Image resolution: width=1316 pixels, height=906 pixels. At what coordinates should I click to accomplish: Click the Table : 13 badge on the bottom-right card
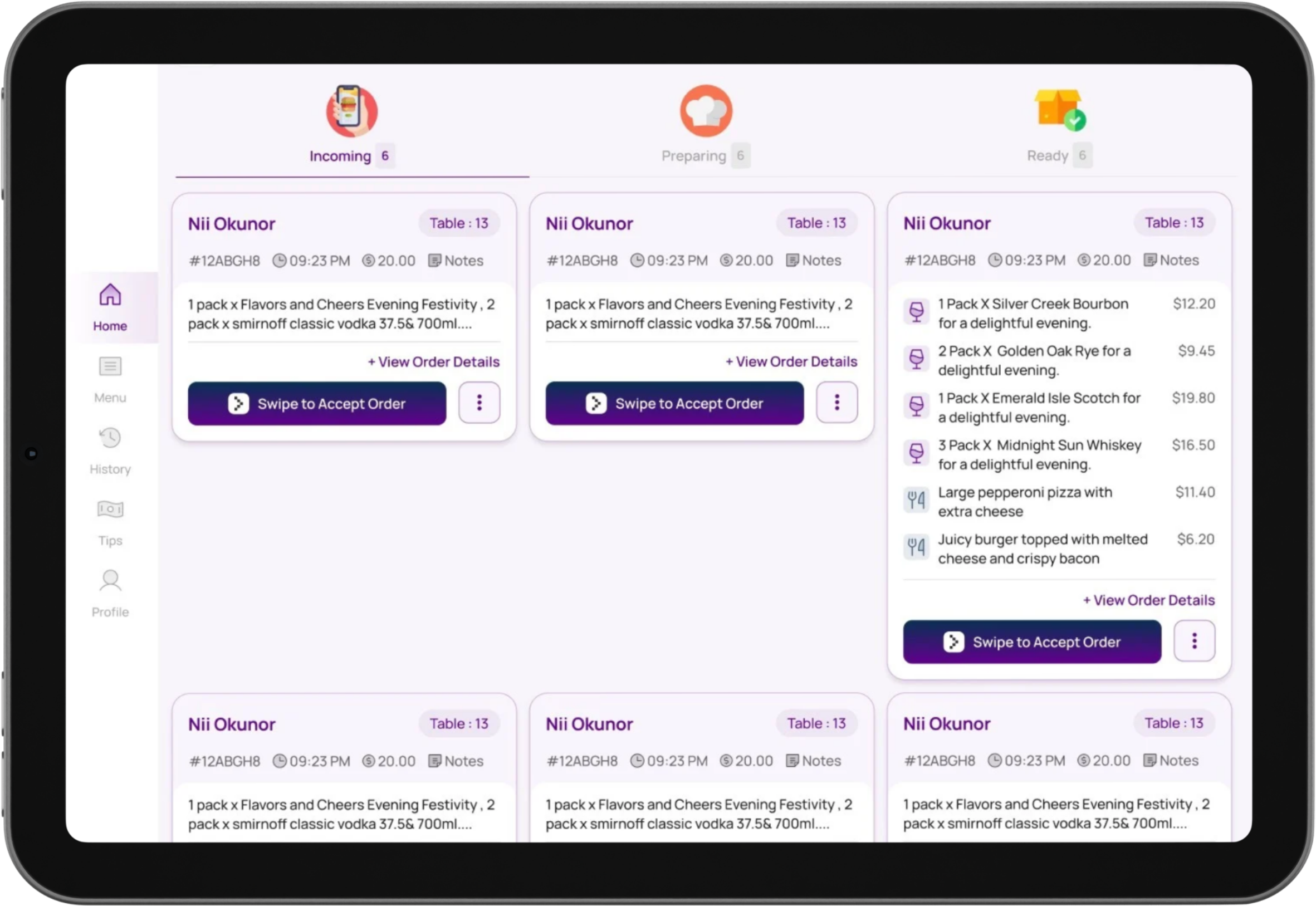(x=1175, y=723)
